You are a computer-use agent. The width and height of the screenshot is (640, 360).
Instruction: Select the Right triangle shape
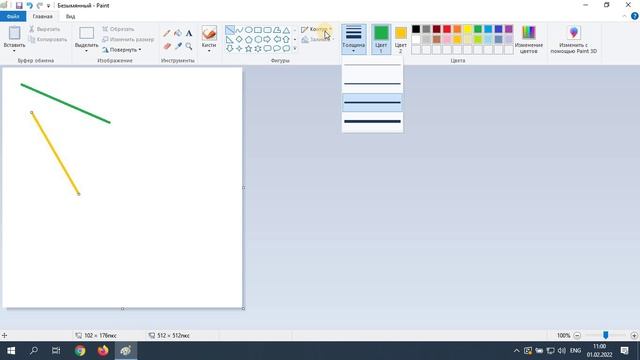pos(230,40)
